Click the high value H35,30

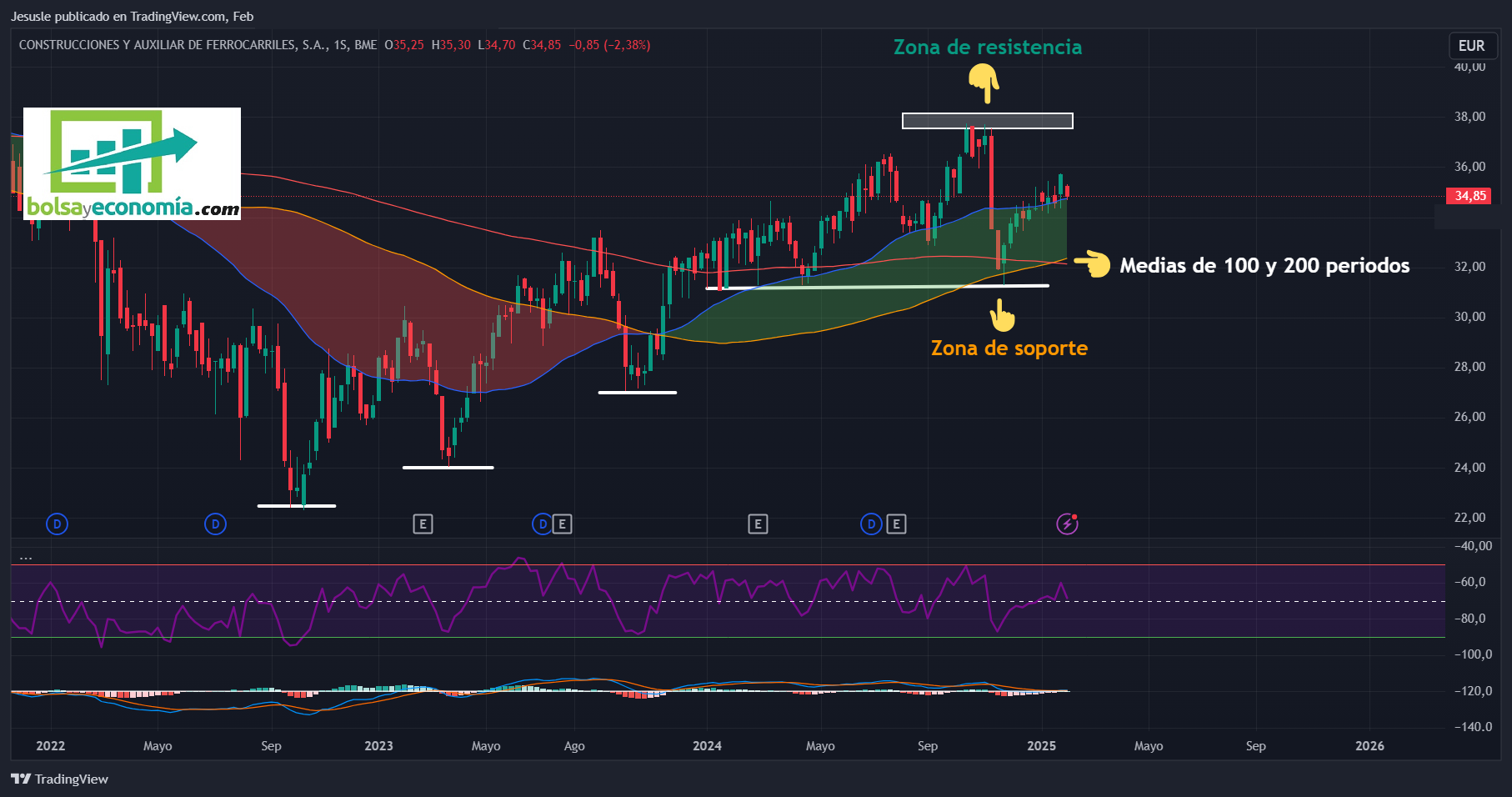coord(451,45)
